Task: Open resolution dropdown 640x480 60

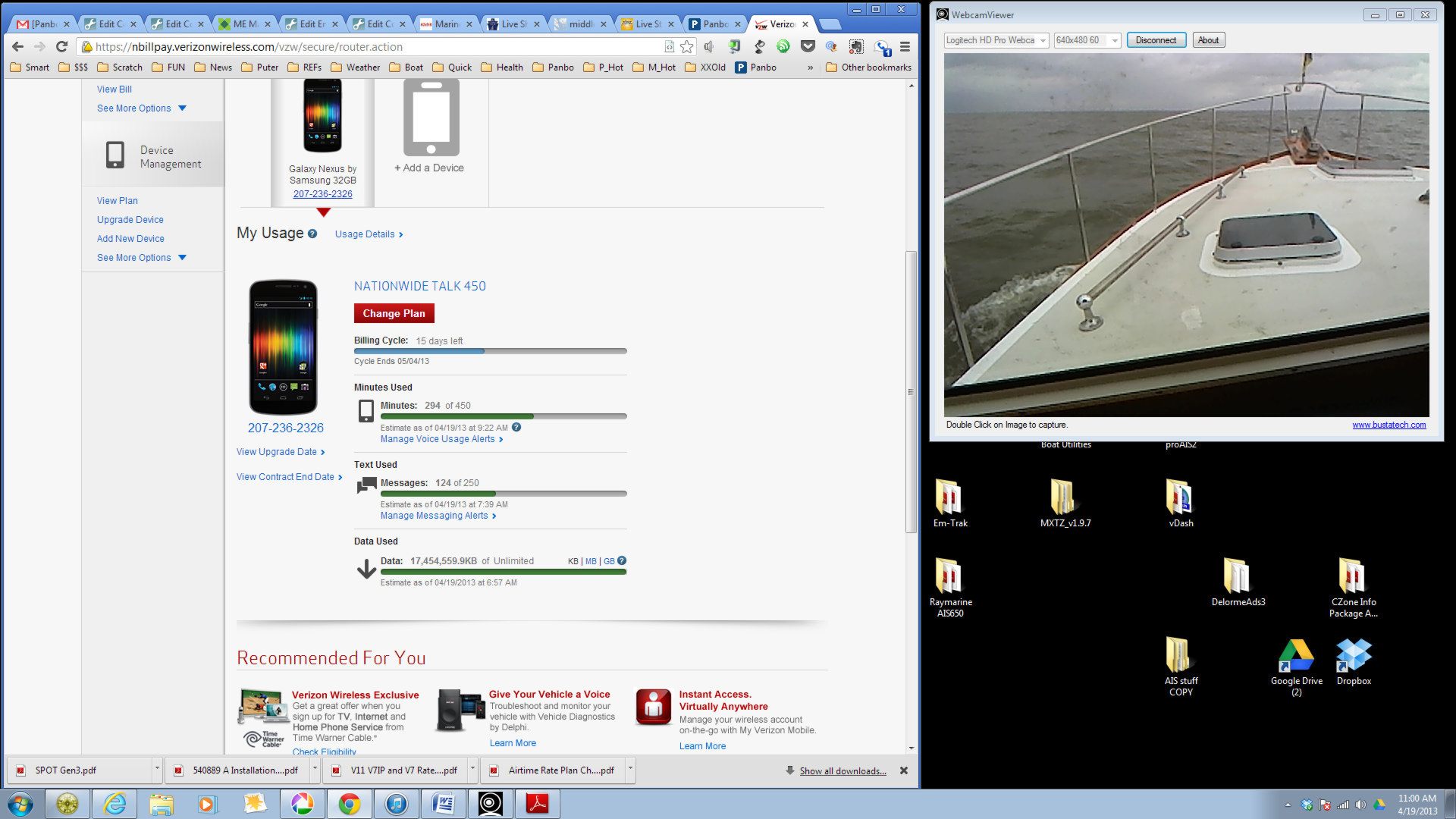Action: 1087,40
